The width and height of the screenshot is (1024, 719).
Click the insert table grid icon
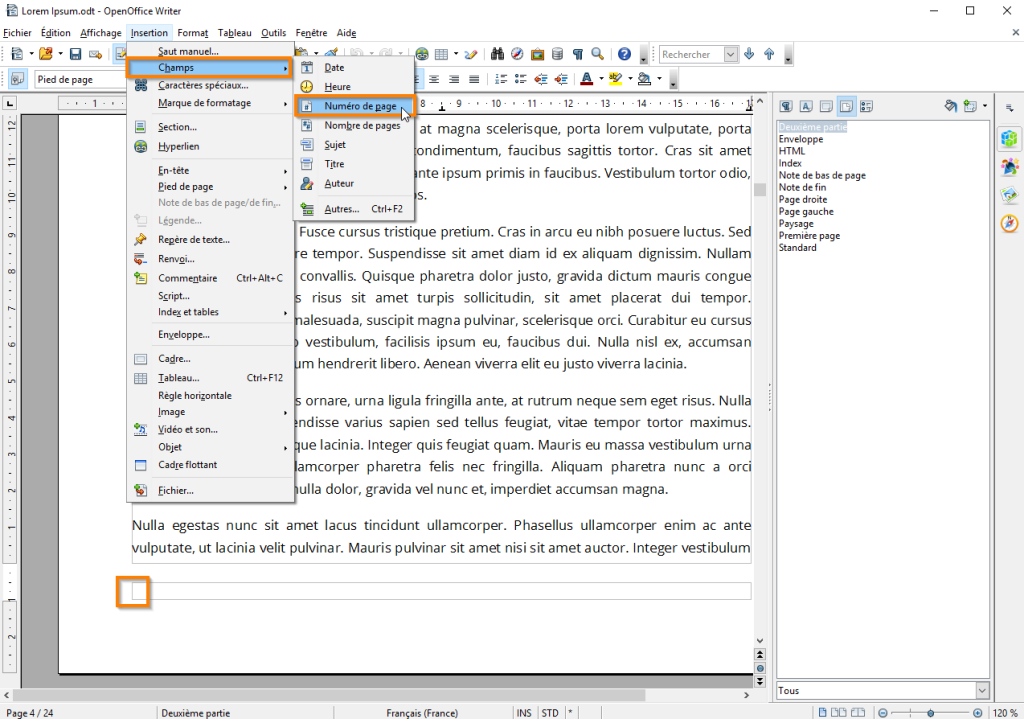[x=441, y=54]
